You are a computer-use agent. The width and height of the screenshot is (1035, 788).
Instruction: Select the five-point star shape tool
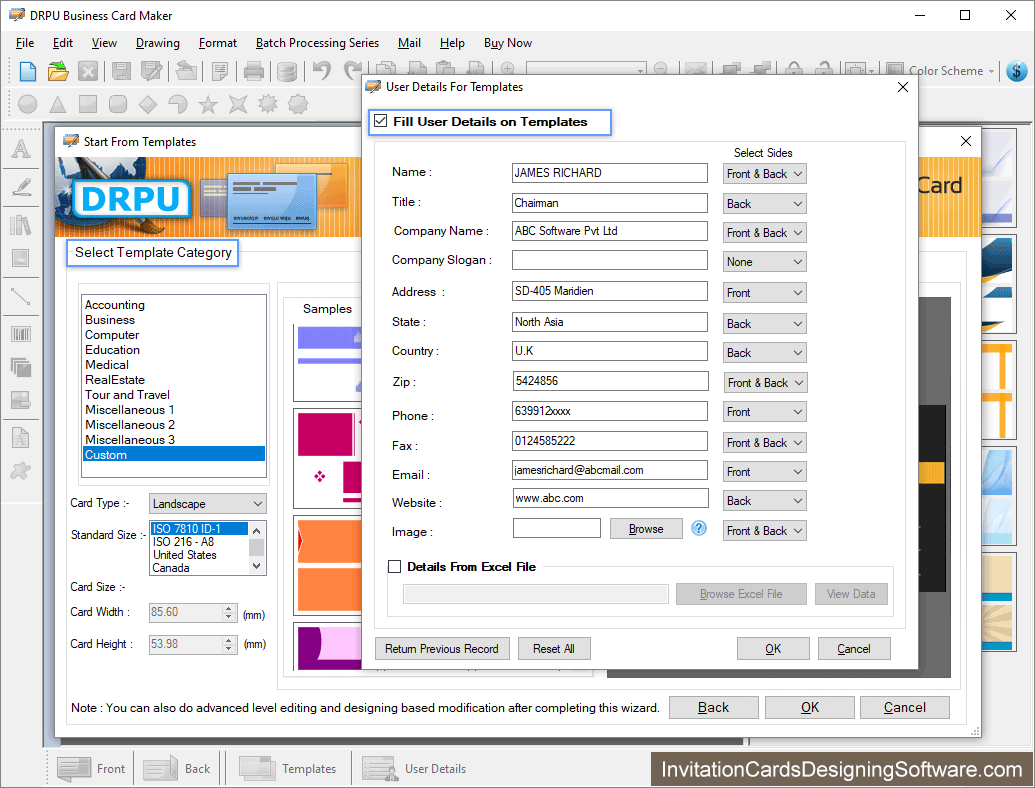[208, 104]
